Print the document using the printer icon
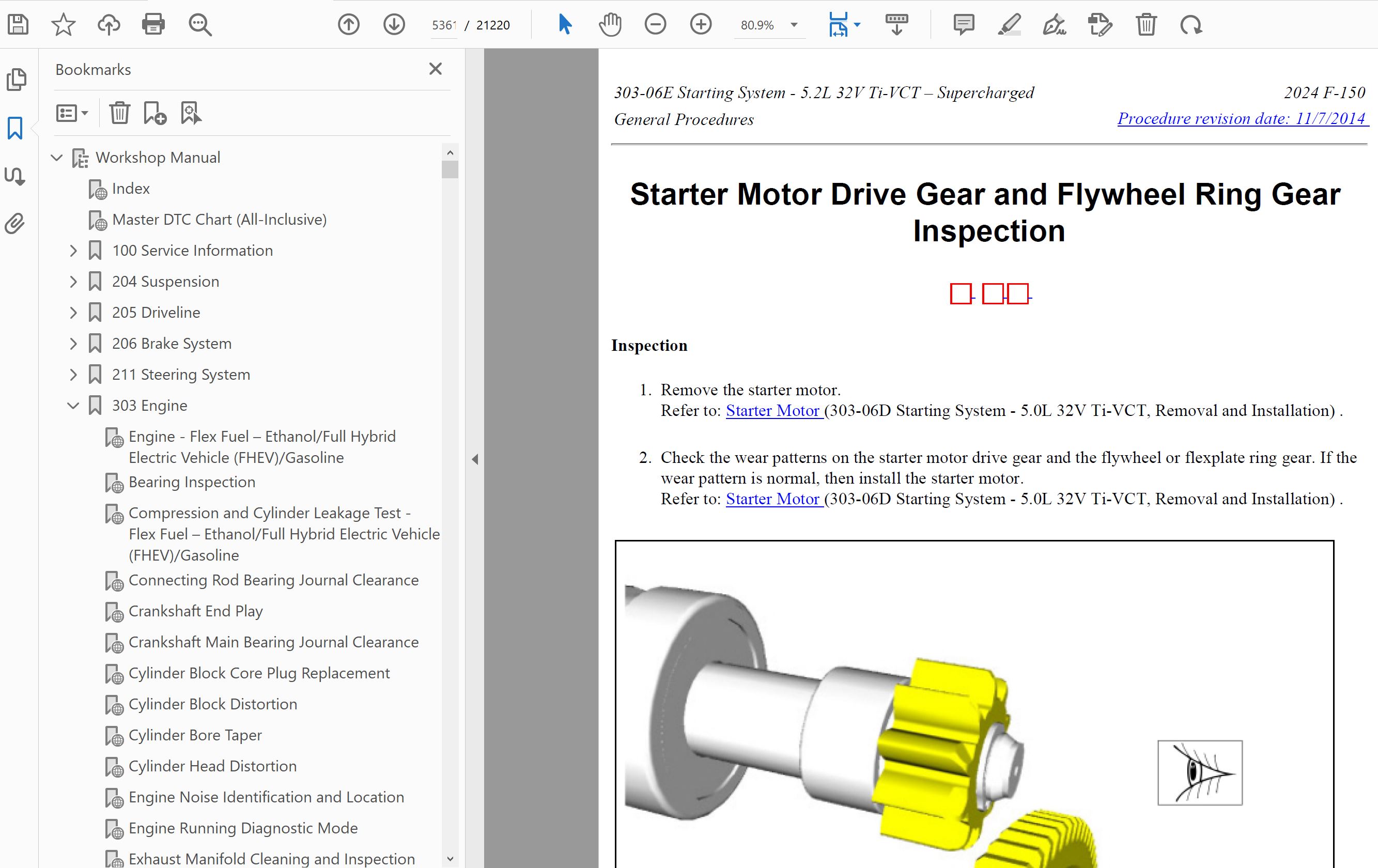This screenshot has height=868, width=1378. 153,25
